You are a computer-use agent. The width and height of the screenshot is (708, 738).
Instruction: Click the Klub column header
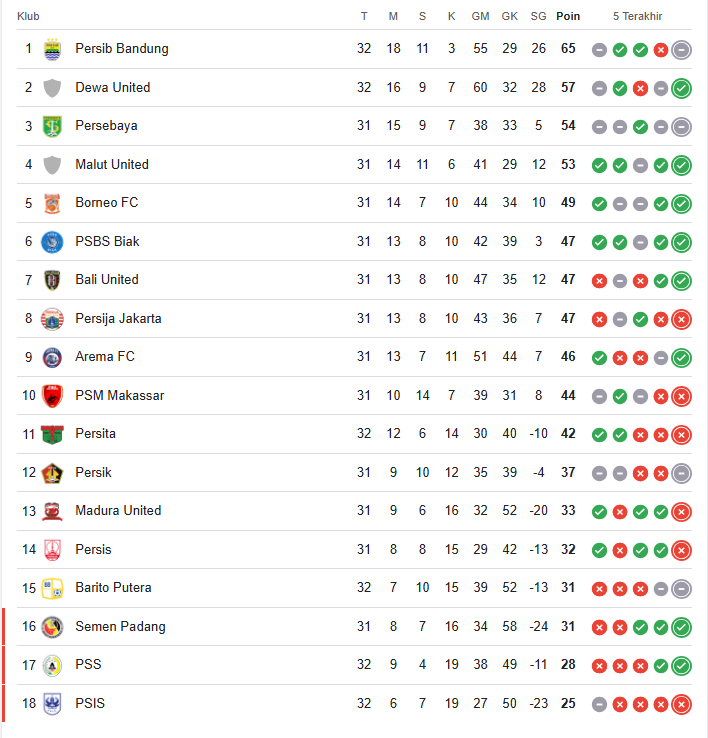28,16
